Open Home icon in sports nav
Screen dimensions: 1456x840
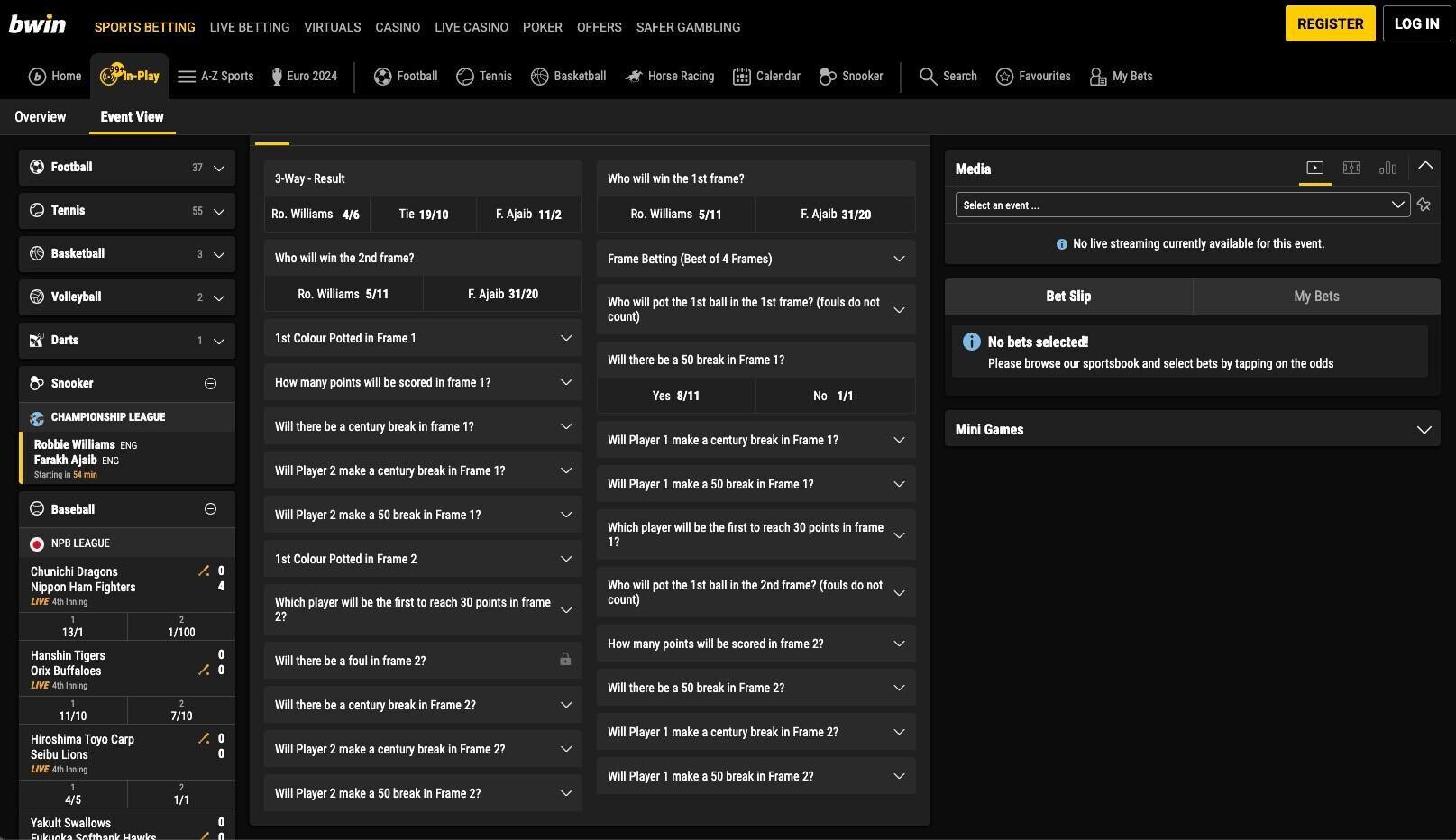[37, 77]
